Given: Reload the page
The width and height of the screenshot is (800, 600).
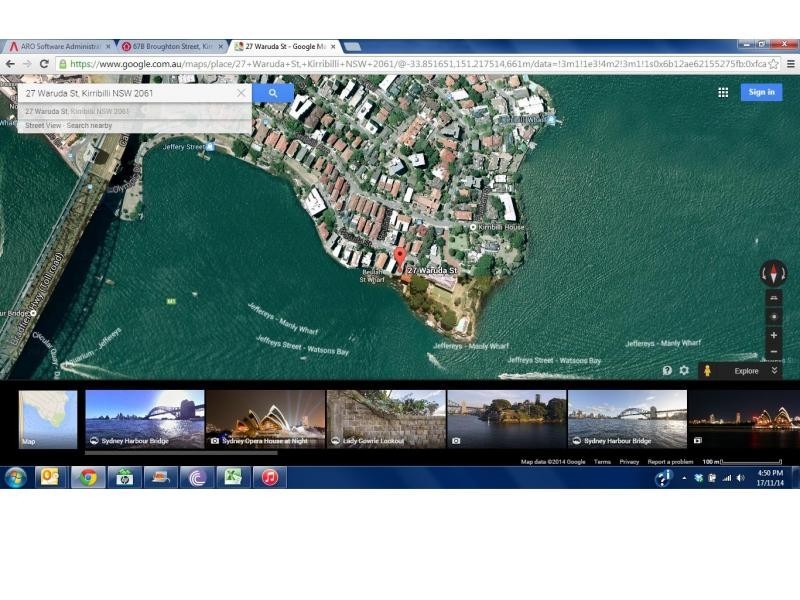Looking at the screenshot, I should coord(44,64).
